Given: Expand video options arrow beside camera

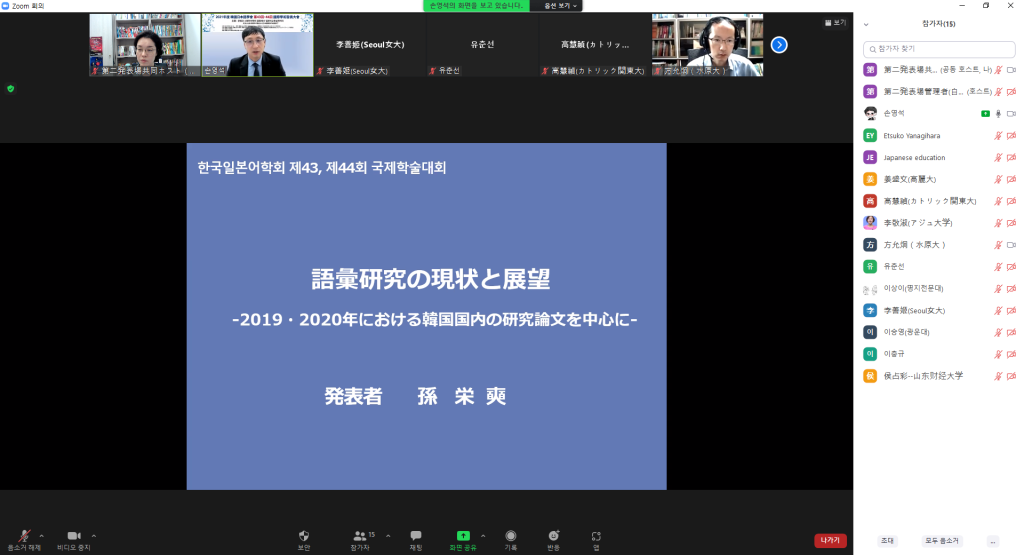Looking at the screenshot, I should (94, 535).
